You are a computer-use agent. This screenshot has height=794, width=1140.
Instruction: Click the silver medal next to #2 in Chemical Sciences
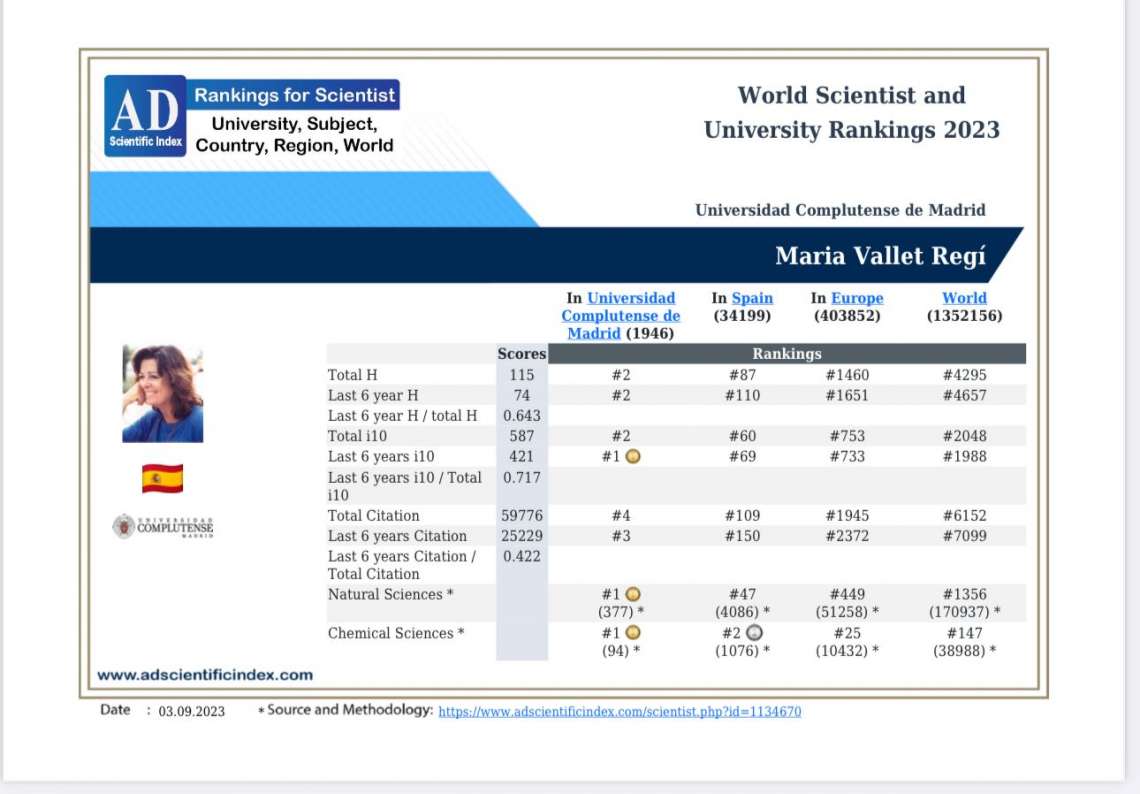[x=755, y=633]
